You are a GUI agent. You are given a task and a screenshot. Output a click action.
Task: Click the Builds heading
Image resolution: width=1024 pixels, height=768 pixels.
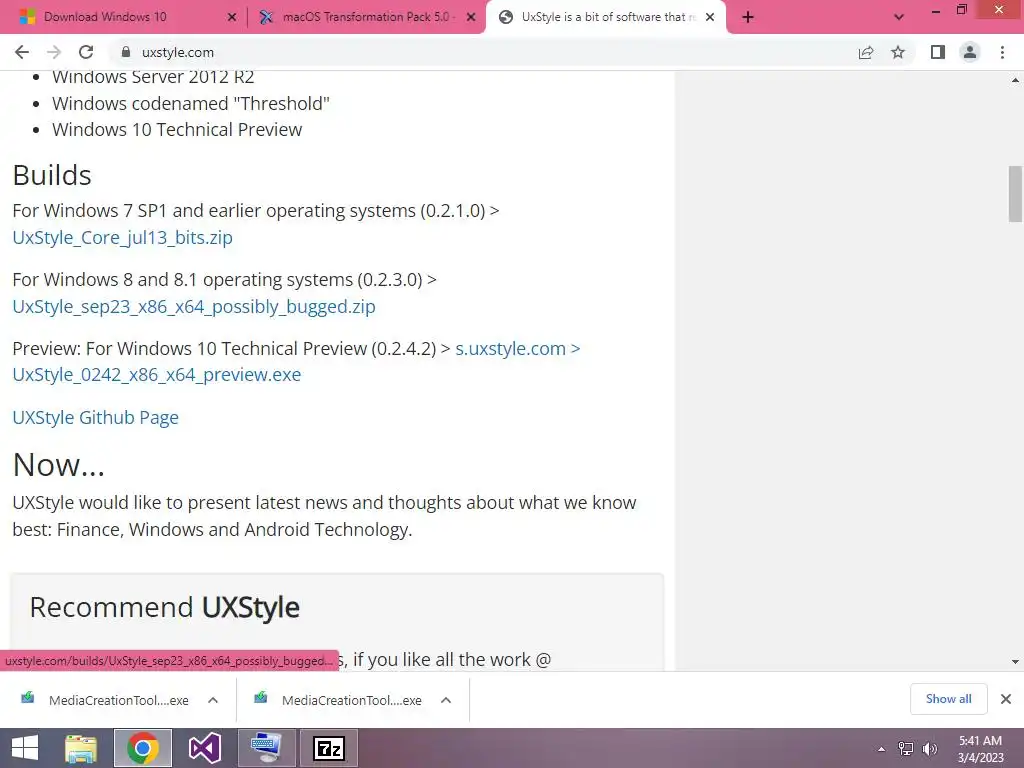pyautogui.click(x=52, y=175)
